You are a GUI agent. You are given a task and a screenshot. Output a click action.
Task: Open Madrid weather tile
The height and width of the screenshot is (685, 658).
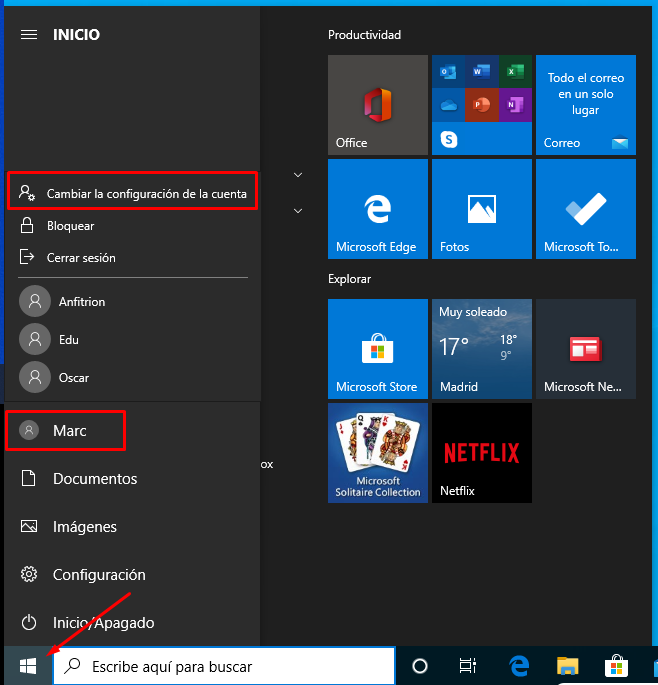[x=481, y=349]
